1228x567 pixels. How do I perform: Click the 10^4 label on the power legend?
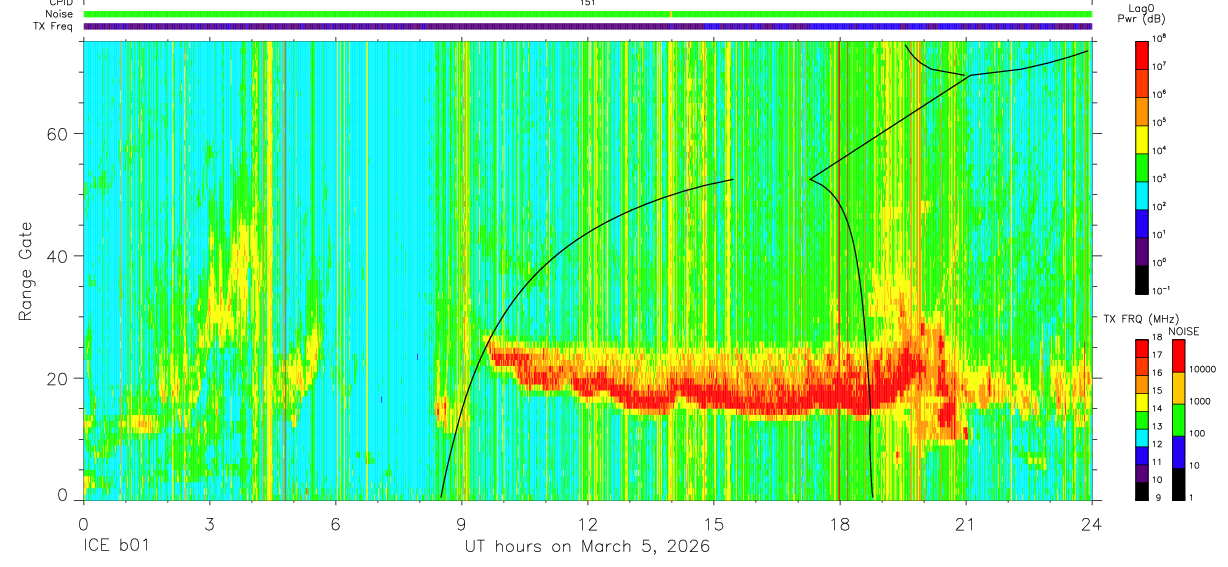click(1159, 149)
